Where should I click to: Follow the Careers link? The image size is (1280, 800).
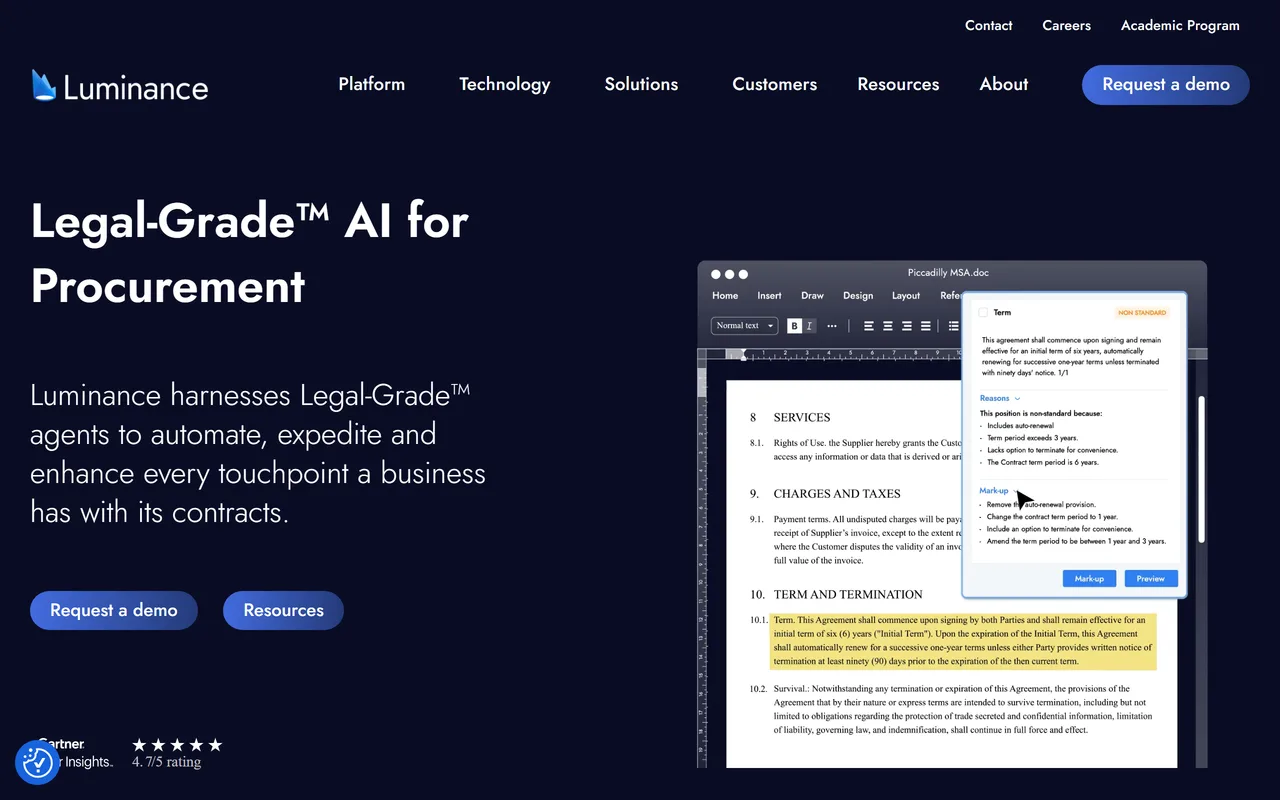point(1067,25)
